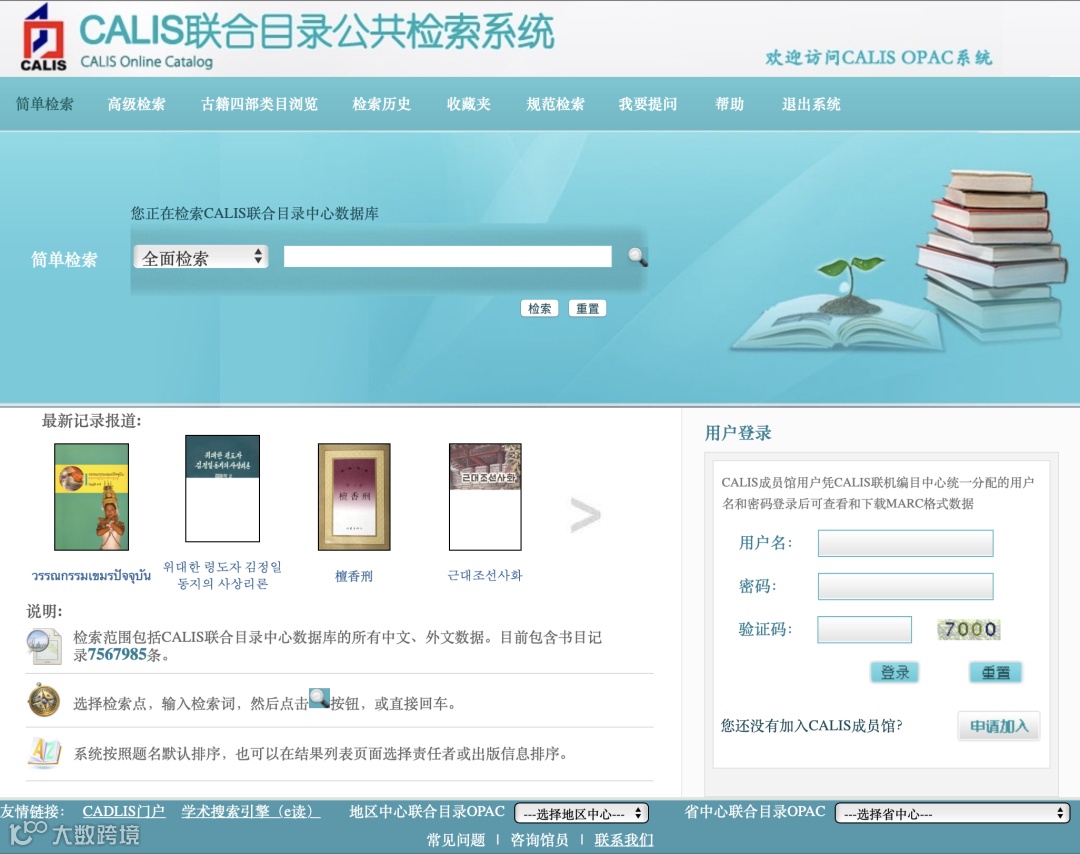The height and width of the screenshot is (854, 1080).
Task: Open the 檀香刑 book cover thumbnail
Action: pos(354,497)
